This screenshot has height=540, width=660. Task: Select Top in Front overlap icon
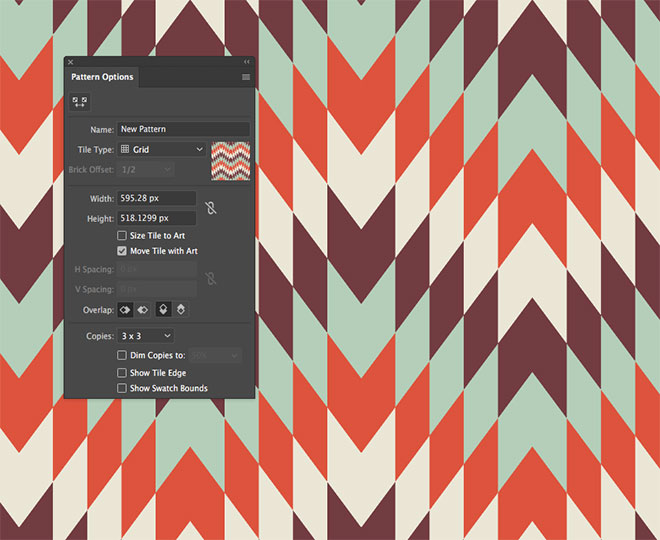point(163,310)
